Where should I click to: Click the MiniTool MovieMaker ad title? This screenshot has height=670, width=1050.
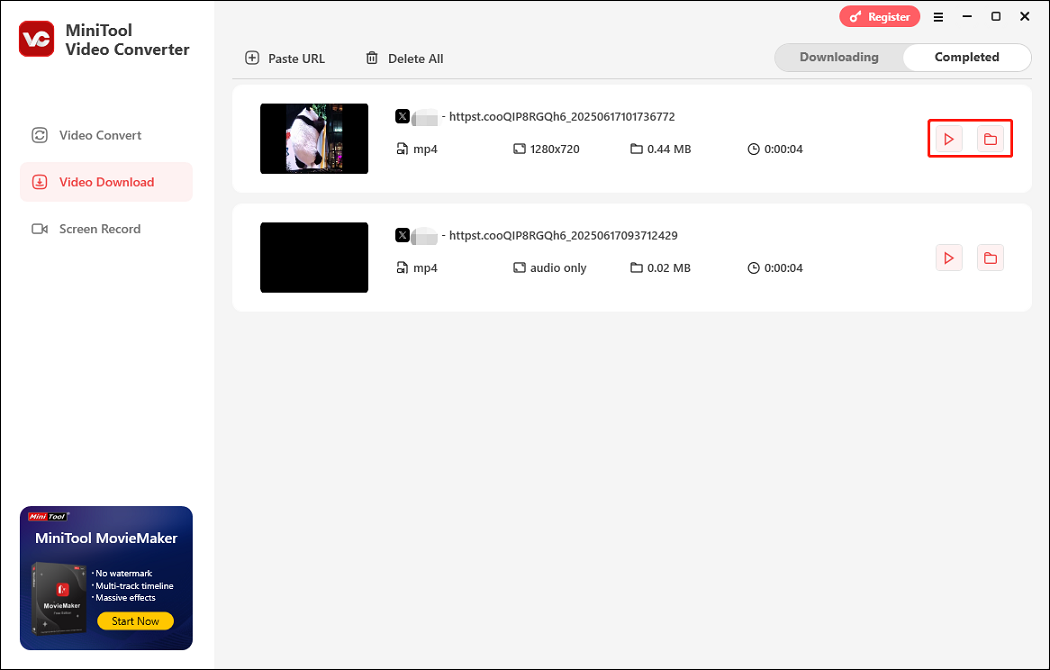106,538
